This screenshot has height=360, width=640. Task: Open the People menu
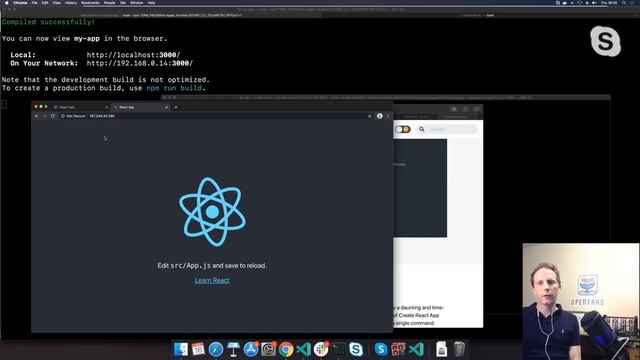click(x=109, y=2)
